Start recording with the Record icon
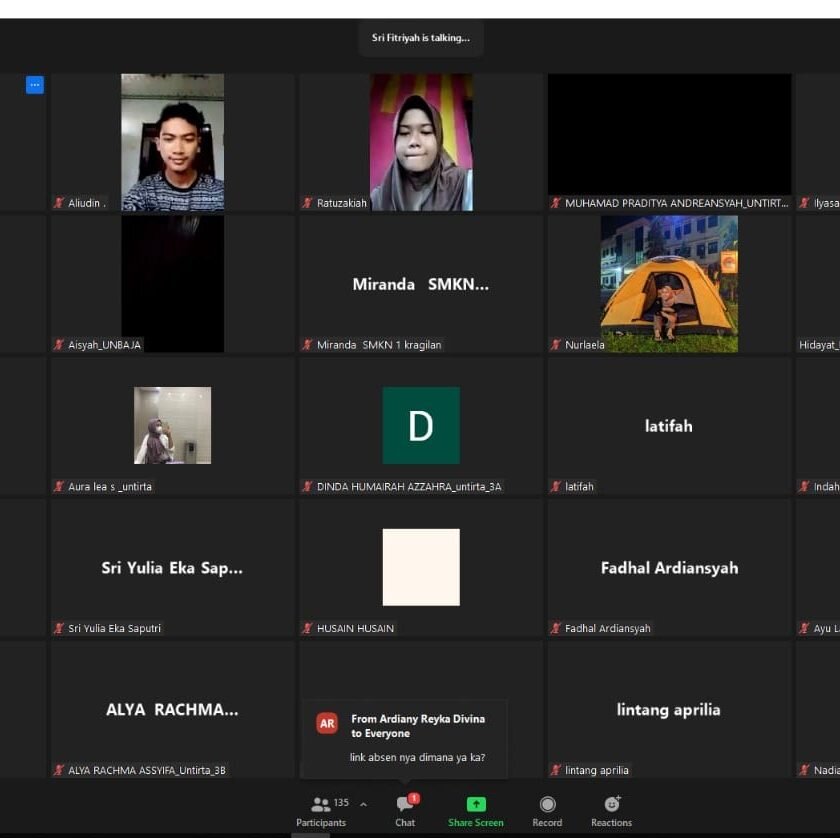840x838 pixels. point(547,805)
